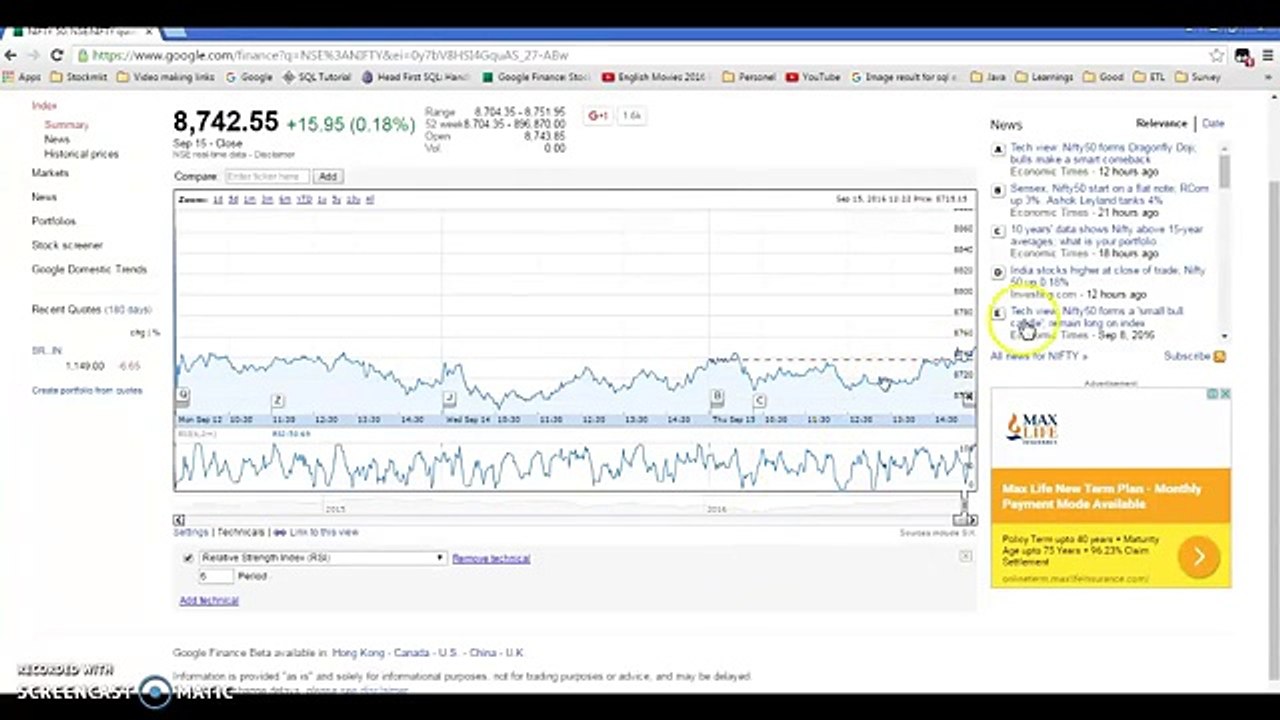1280x720 pixels.
Task: Open the YouTube bookmark
Action: tap(813, 77)
